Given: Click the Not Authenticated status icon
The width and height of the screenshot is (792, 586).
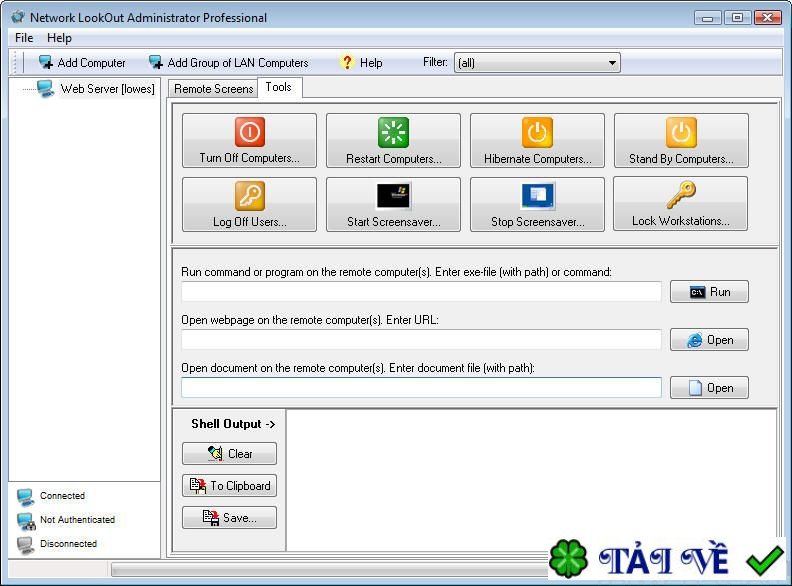Looking at the screenshot, I should [26, 521].
